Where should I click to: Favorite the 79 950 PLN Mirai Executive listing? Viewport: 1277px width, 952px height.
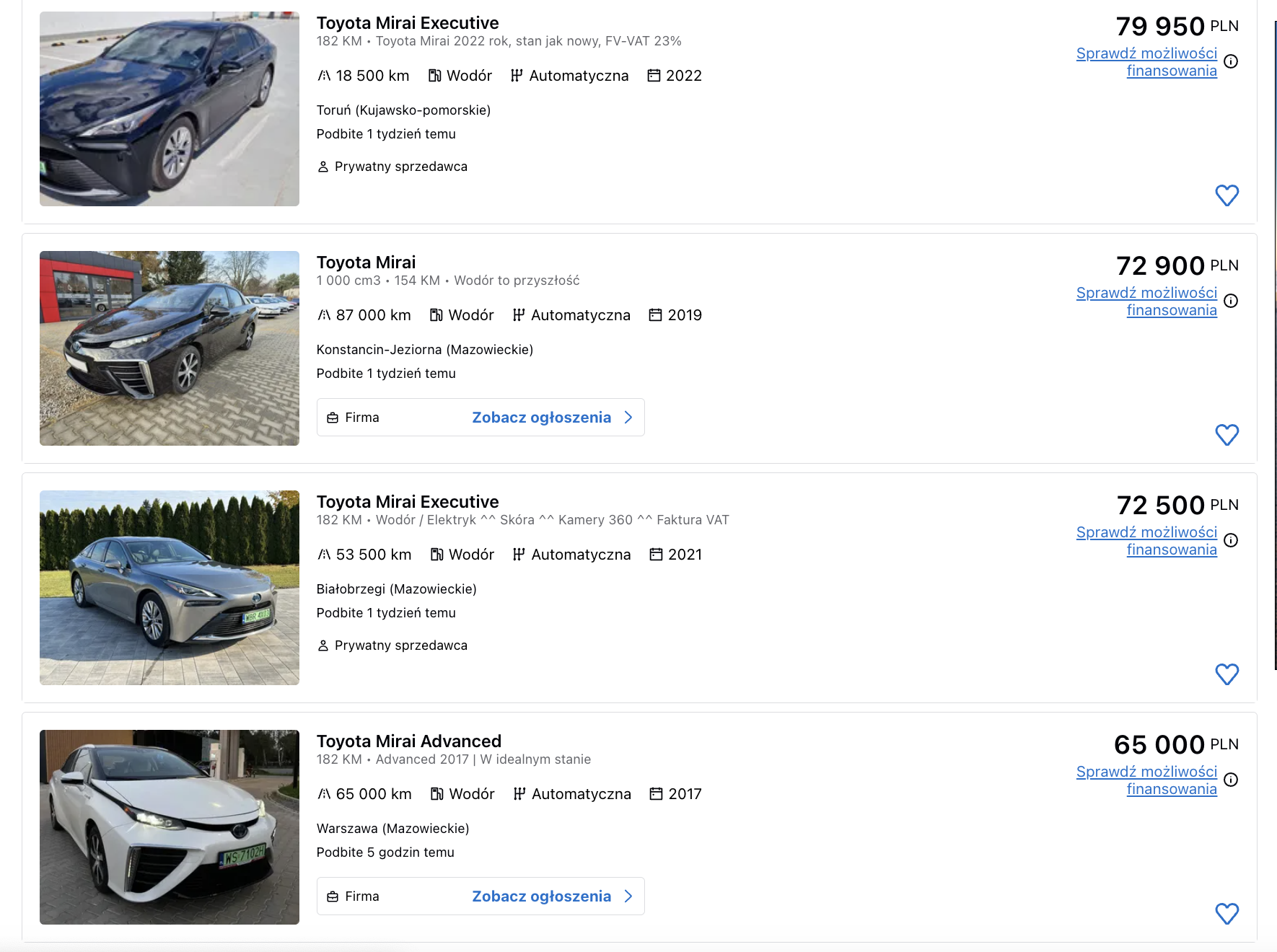(1226, 195)
